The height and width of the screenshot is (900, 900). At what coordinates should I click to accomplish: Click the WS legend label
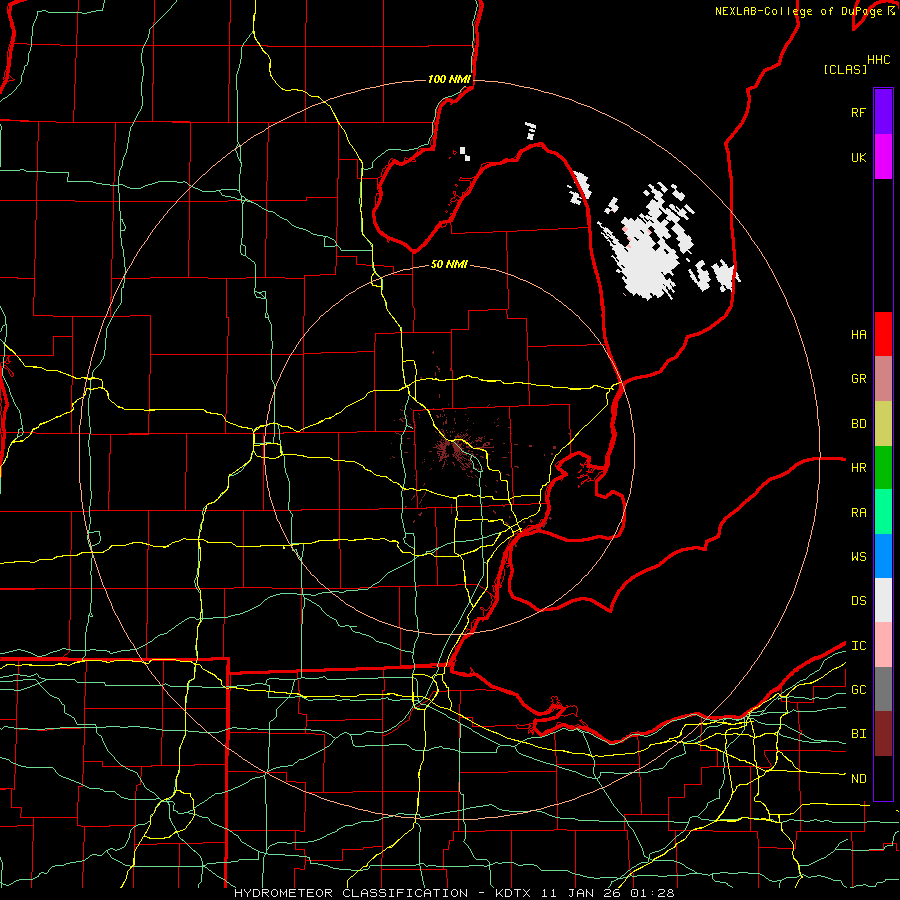point(859,557)
